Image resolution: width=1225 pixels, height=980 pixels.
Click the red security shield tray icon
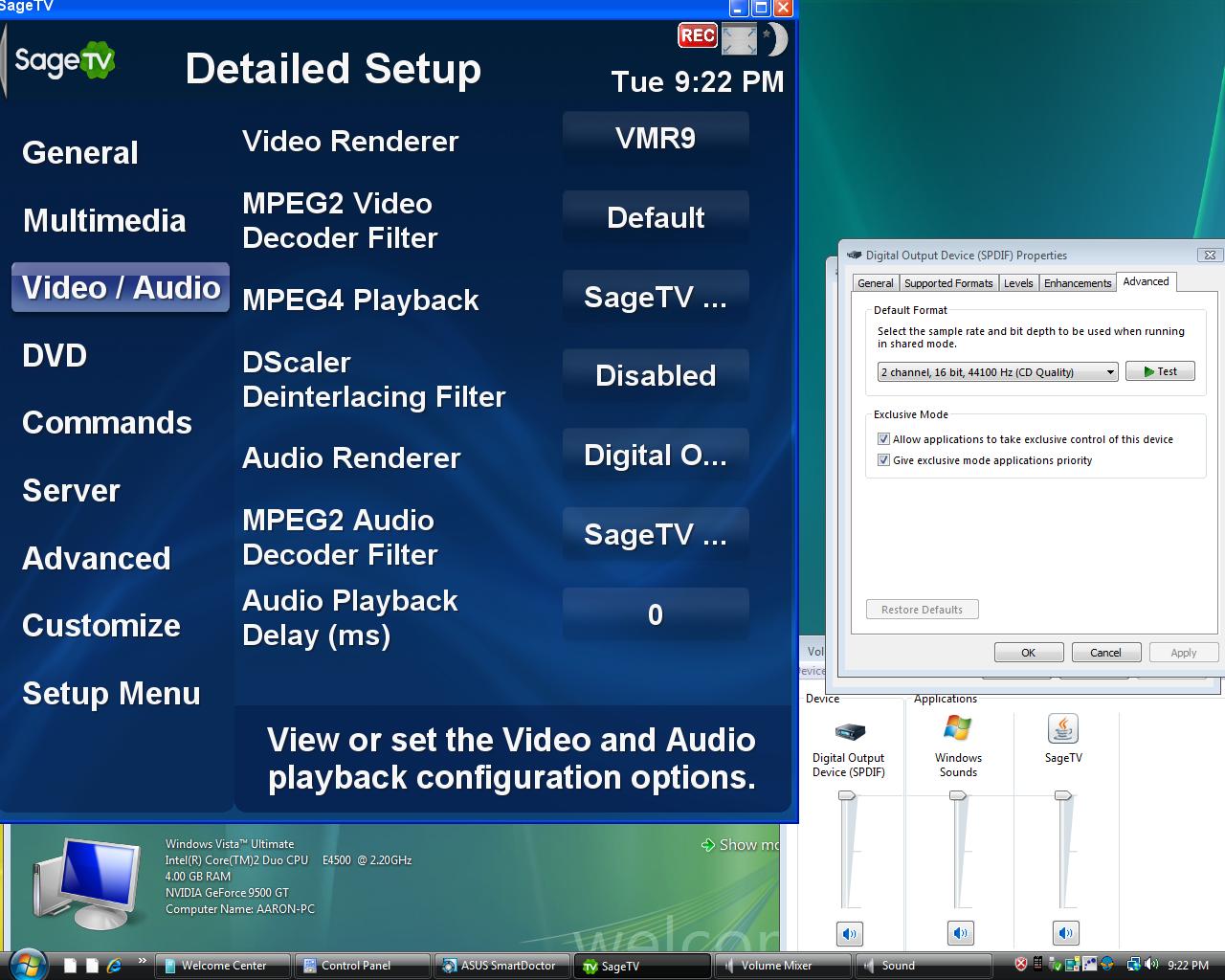[x=1021, y=965]
